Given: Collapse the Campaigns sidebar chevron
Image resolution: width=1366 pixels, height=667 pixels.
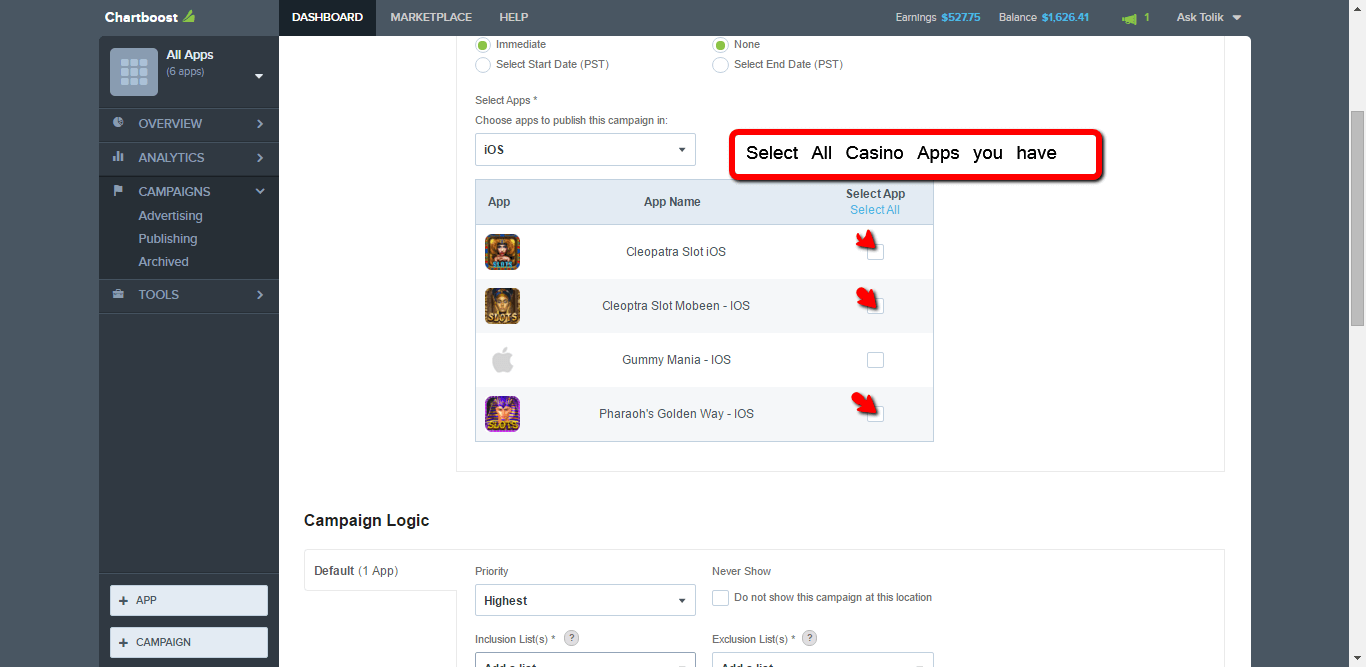Looking at the screenshot, I should coord(260,191).
